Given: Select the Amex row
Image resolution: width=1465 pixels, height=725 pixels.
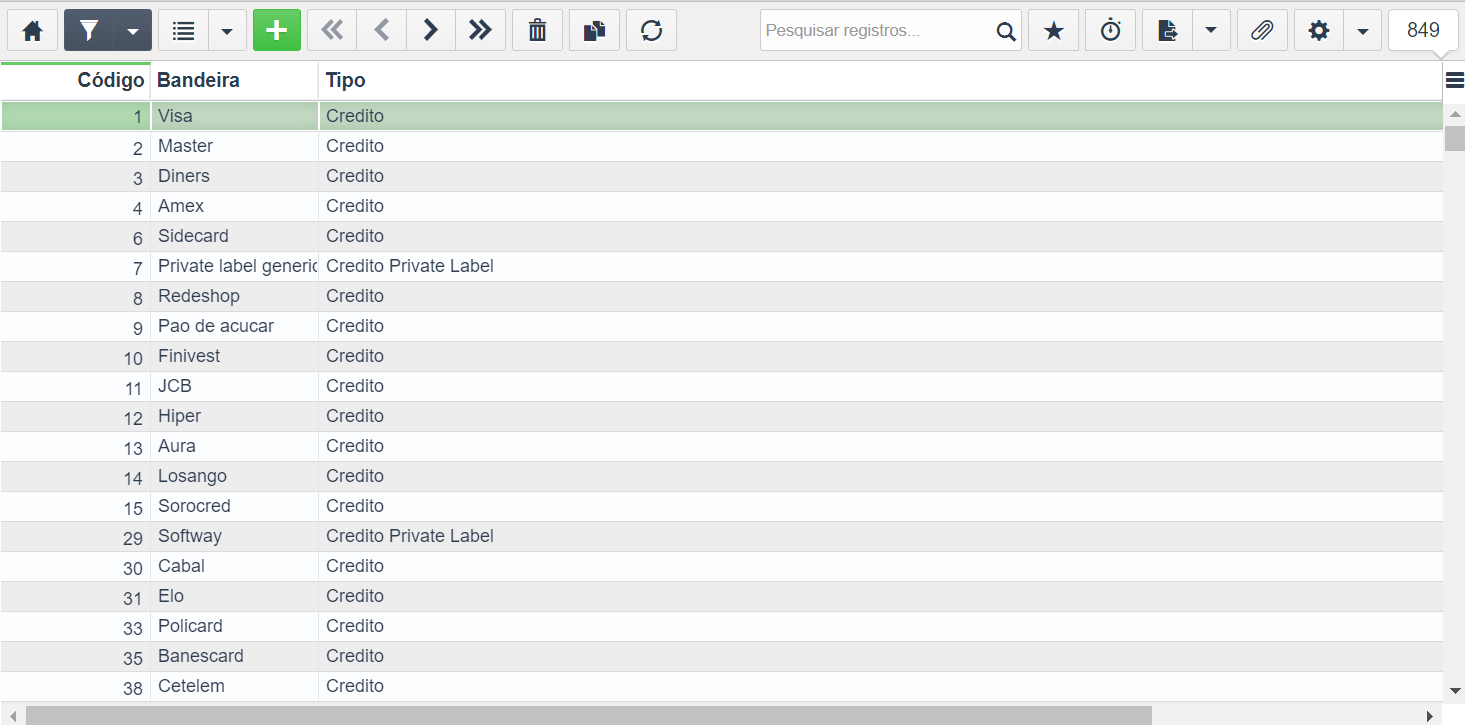Looking at the screenshot, I should (721, 206).
